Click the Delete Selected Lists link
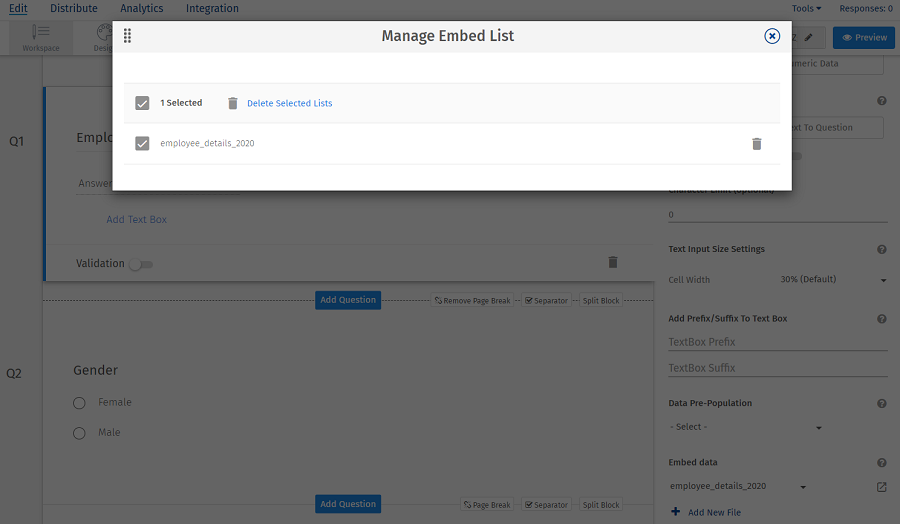 pyautogui.click(x=290, y=103)
